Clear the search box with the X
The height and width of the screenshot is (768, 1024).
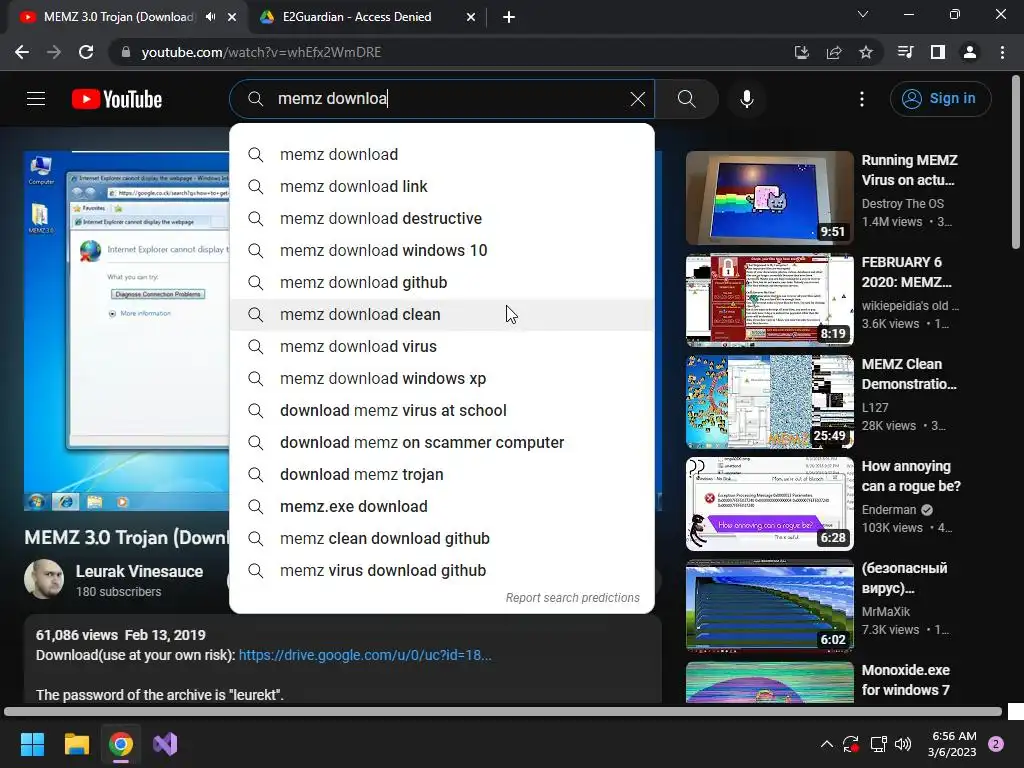(638, 99)
